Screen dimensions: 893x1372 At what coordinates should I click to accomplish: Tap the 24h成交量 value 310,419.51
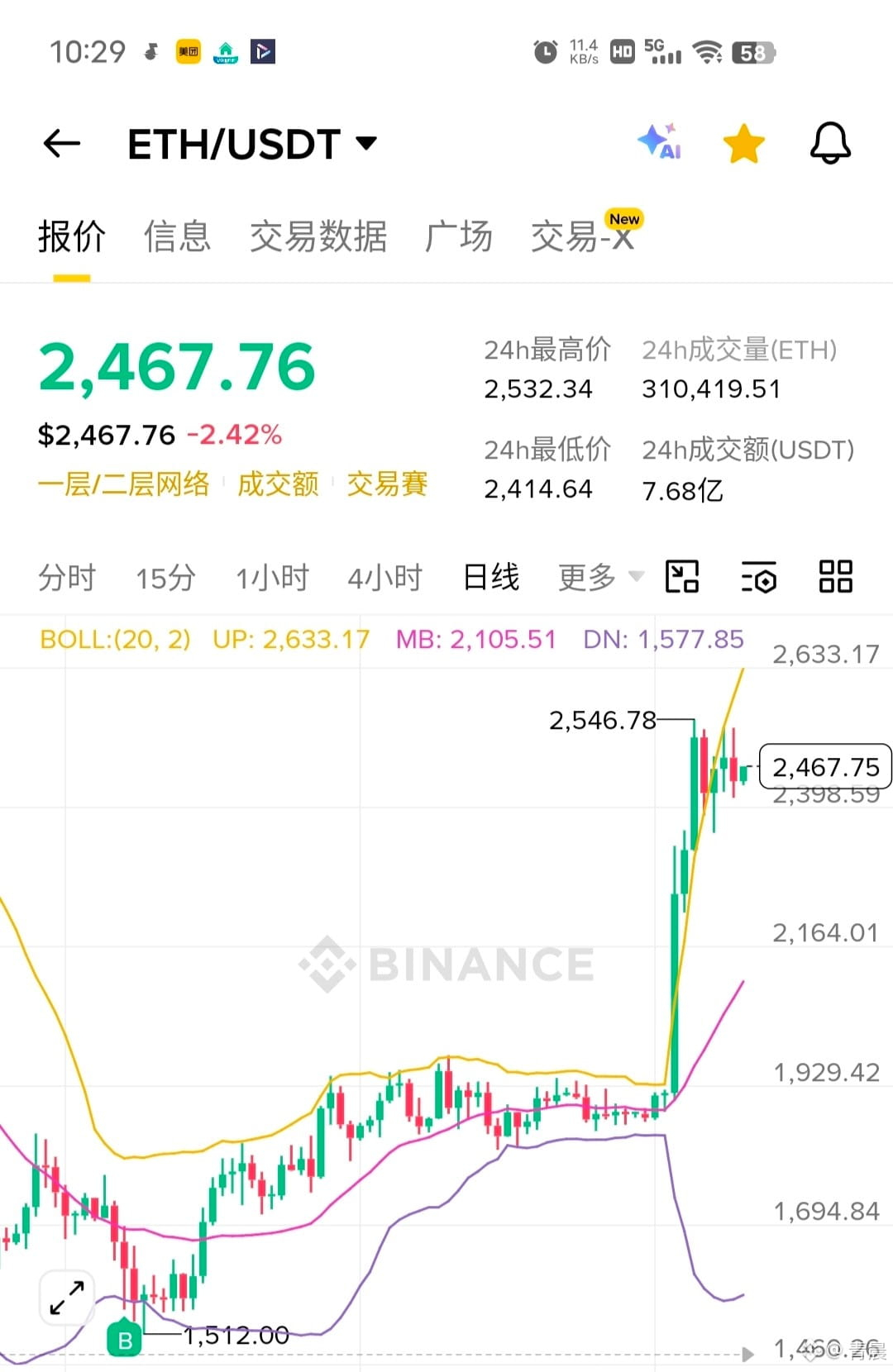(711, 388)
